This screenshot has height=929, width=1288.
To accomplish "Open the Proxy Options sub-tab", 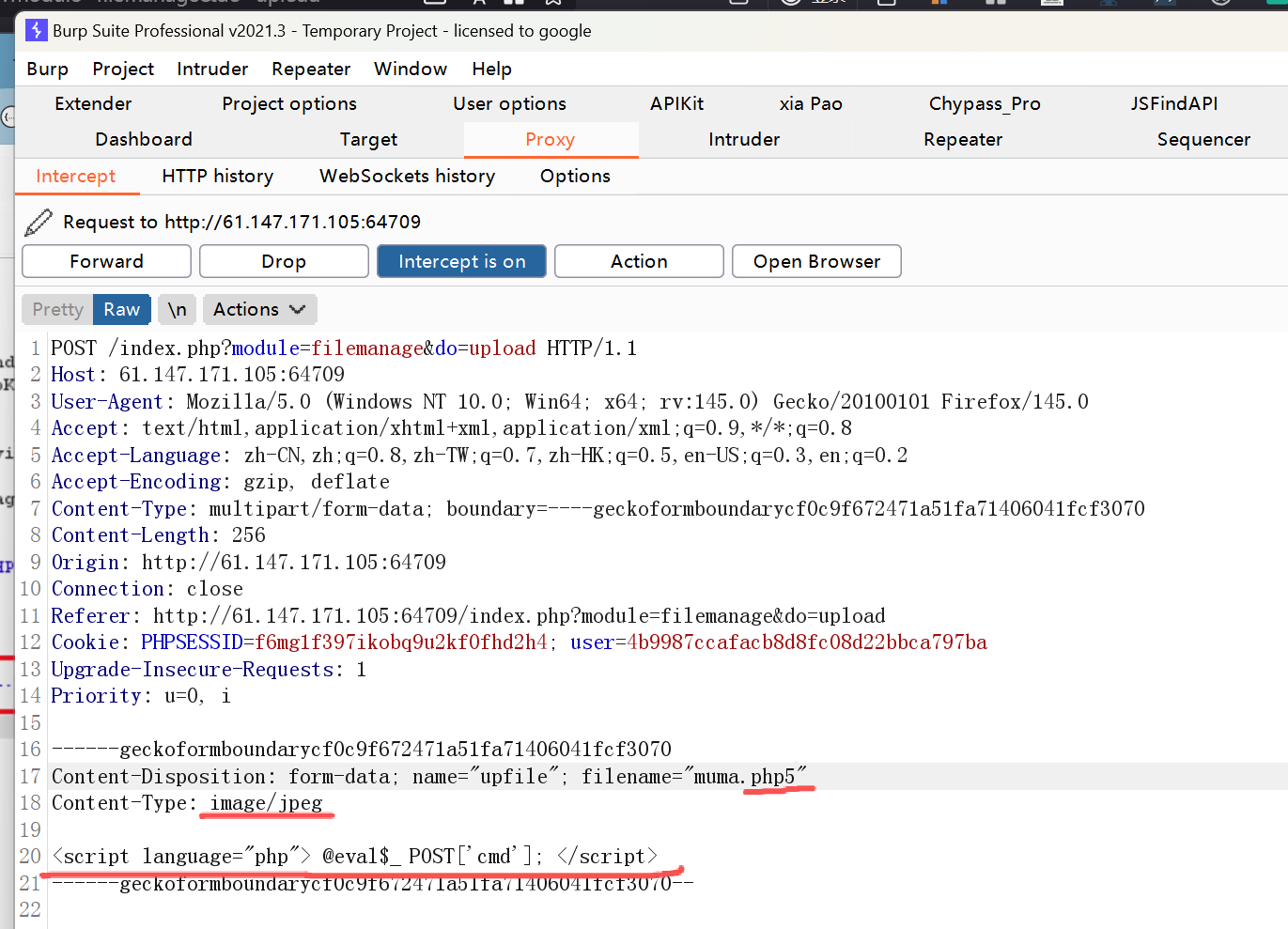I will tap(575, 176).
